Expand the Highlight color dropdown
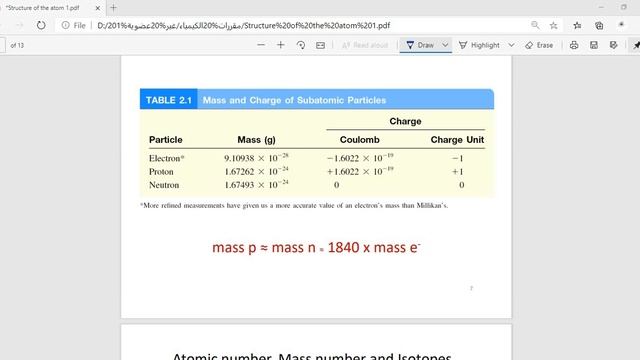The width and height of the screenshot is (640, 360). pyautogui.click(x=511, y=45)
